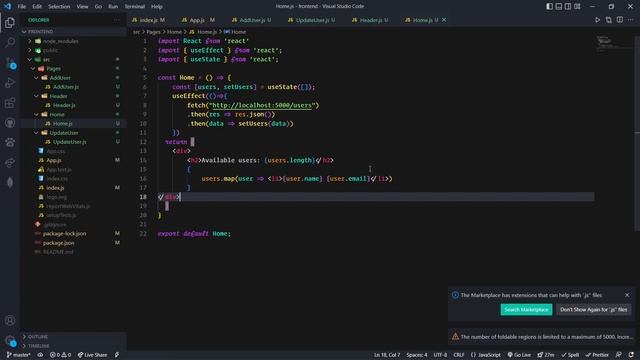This screenshot has height=360, width=640.
Task: Click the Search Marketplace button
Action: [x=526, y=309]
